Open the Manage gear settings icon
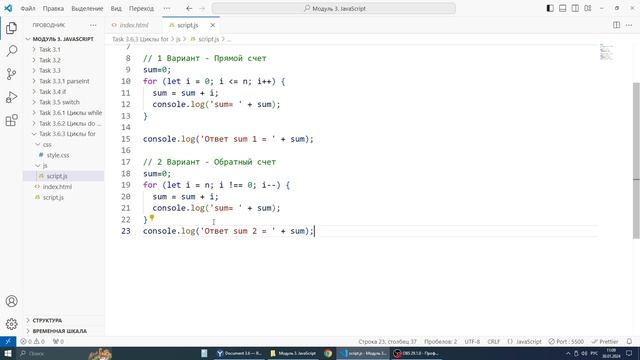The width and height of the screenshot is (640, 360). 11,324
